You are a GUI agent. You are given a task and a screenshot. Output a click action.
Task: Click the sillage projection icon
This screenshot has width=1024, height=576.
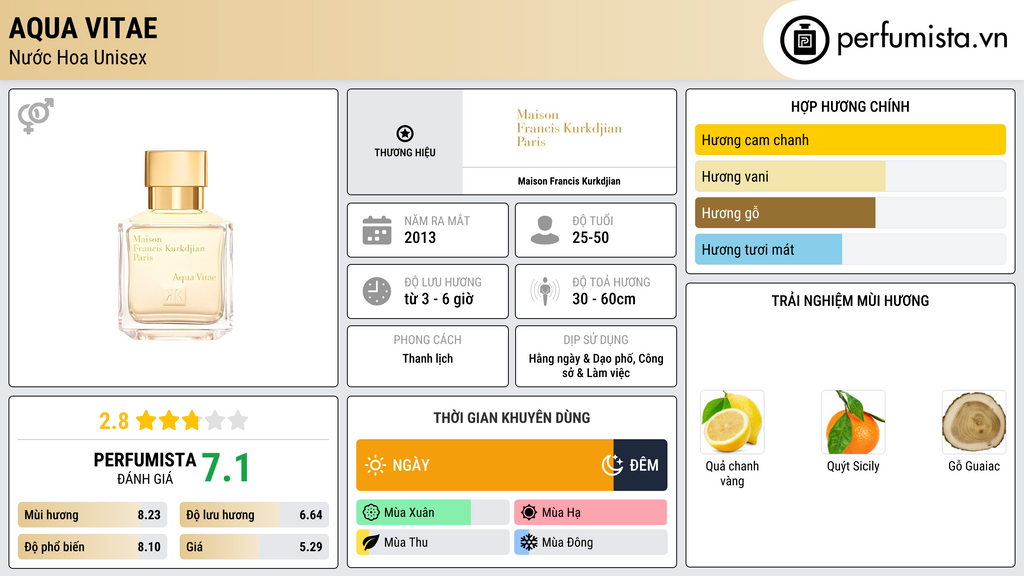click(544, 291)
